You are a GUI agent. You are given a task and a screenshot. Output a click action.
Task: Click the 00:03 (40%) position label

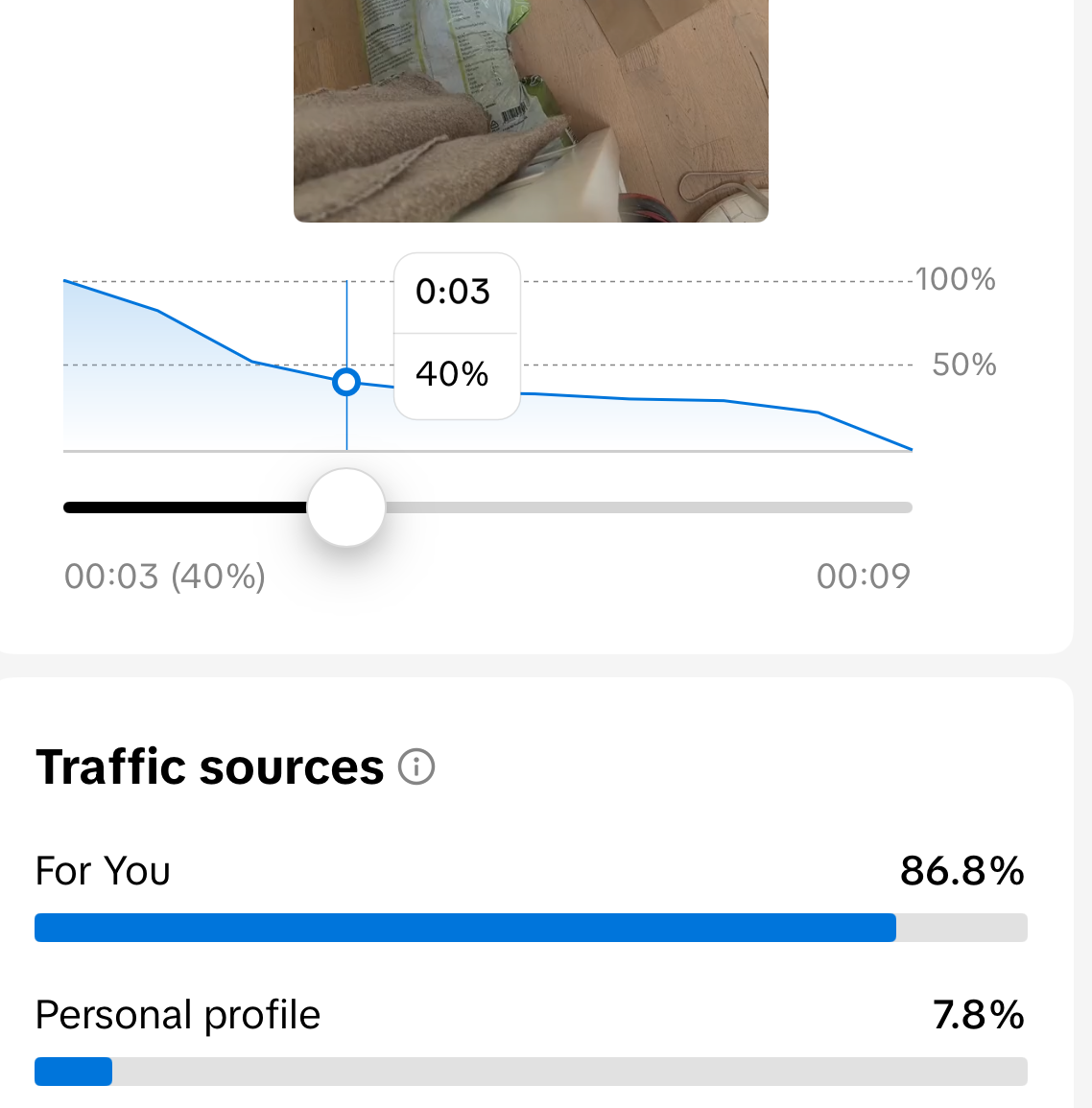tap(165, 577)
